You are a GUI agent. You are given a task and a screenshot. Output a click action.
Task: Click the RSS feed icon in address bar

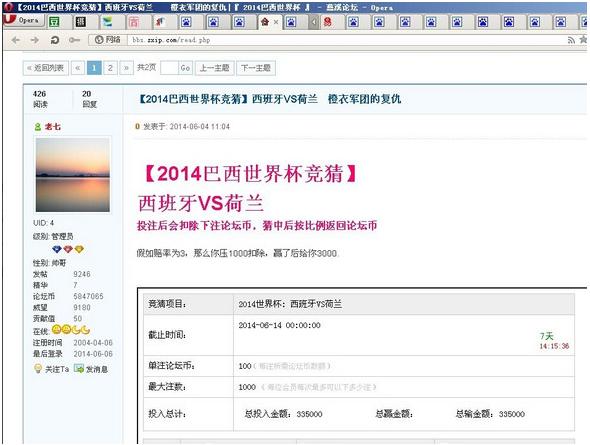[571, 40]
